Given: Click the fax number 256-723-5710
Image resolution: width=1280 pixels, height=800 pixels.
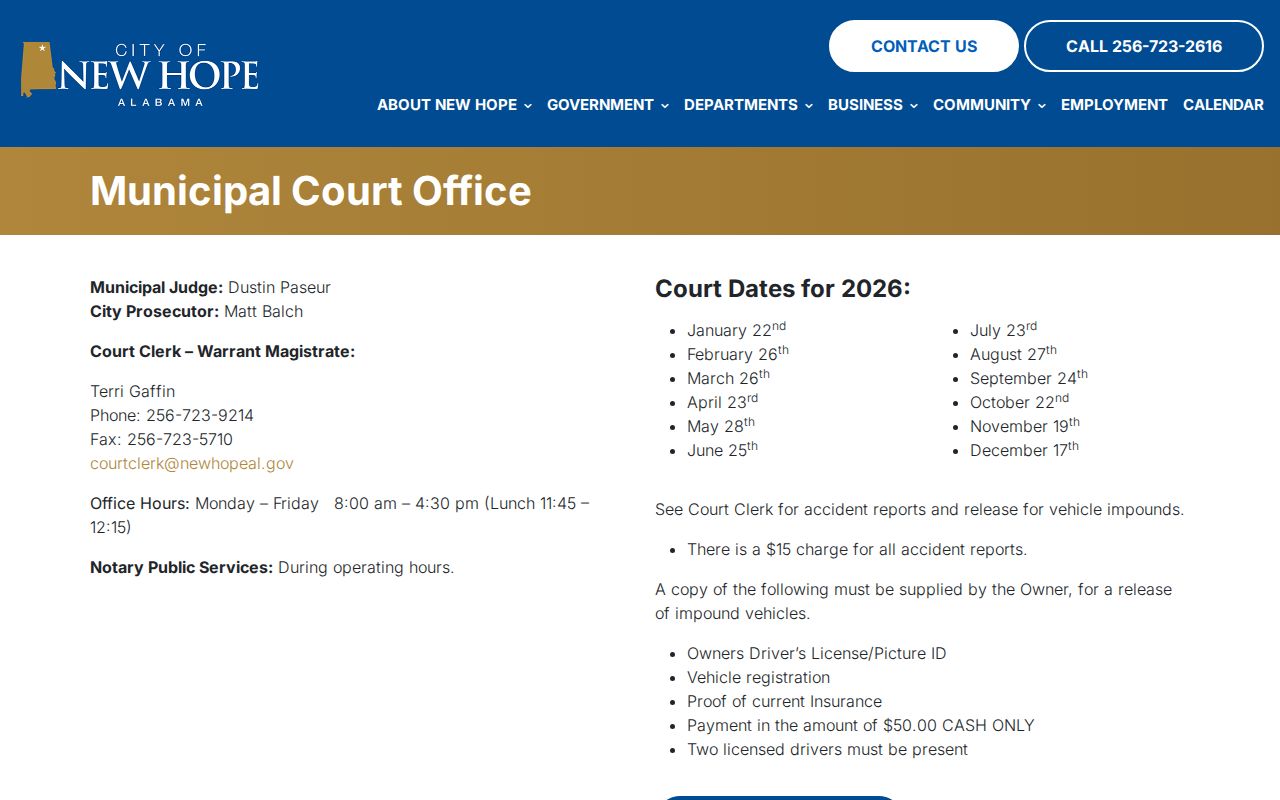Looking at the screenshot, I should pos(180,440).
